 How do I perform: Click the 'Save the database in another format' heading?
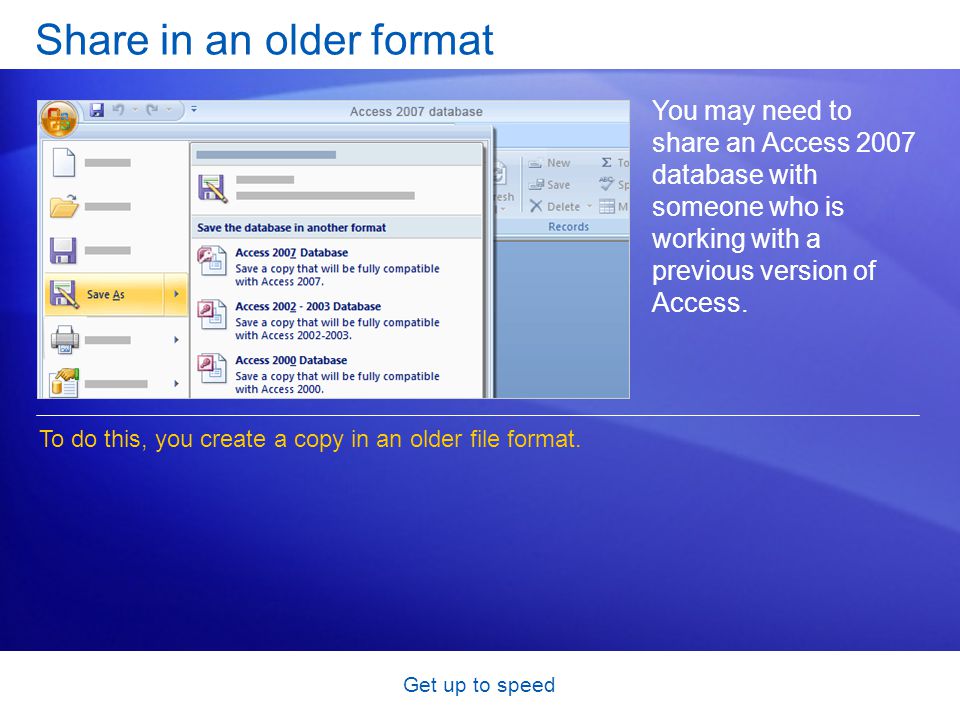tap(291, 228)
